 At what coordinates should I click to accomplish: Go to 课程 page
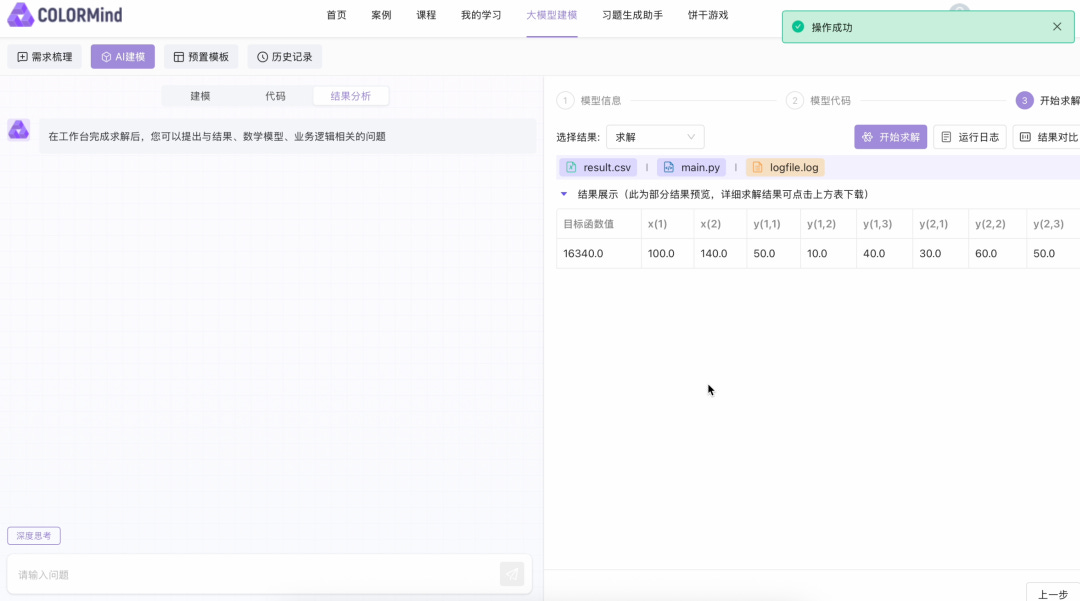click(x=426, y=15)
